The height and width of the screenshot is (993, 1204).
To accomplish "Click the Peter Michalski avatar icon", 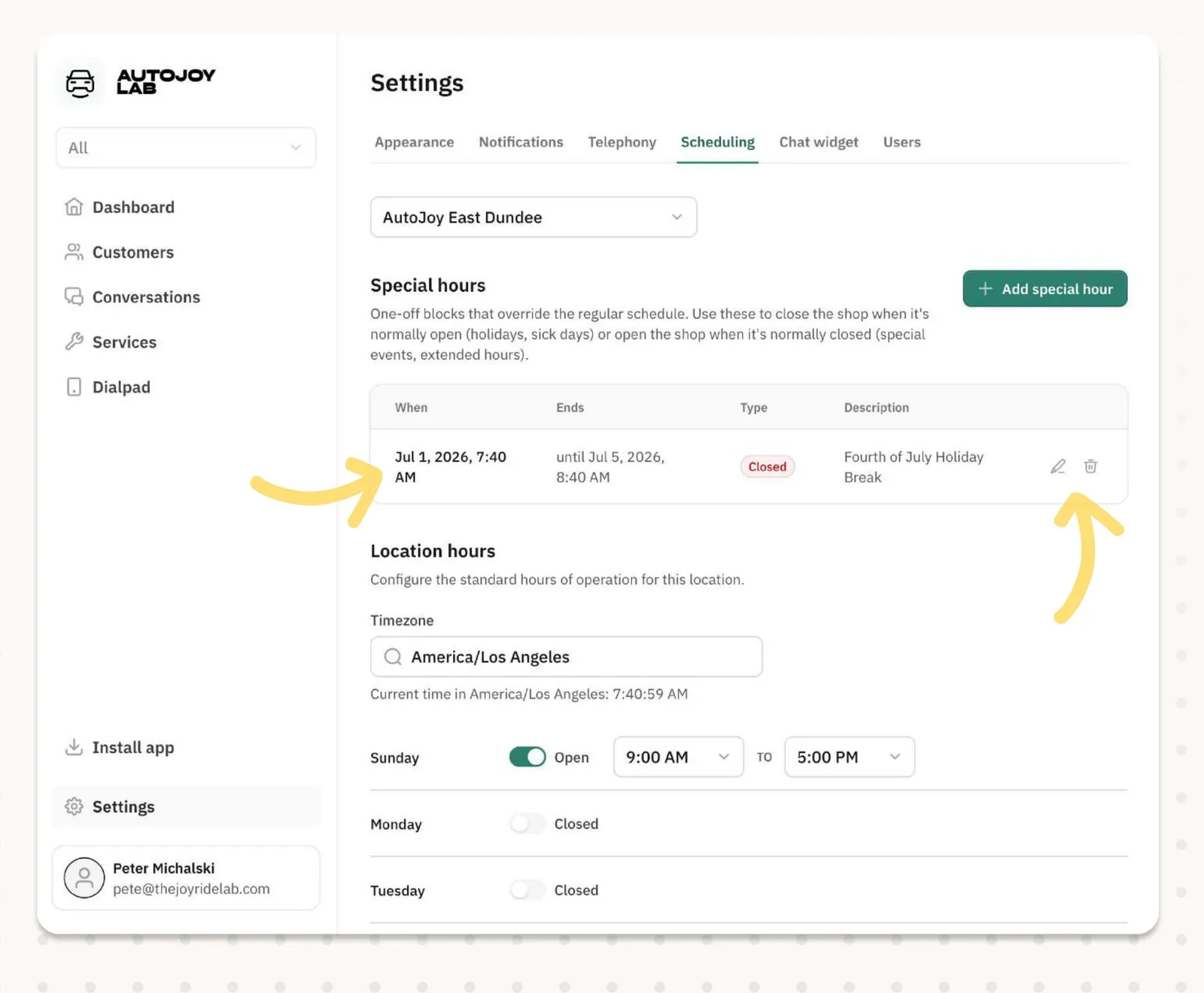I will pos(84,878).
